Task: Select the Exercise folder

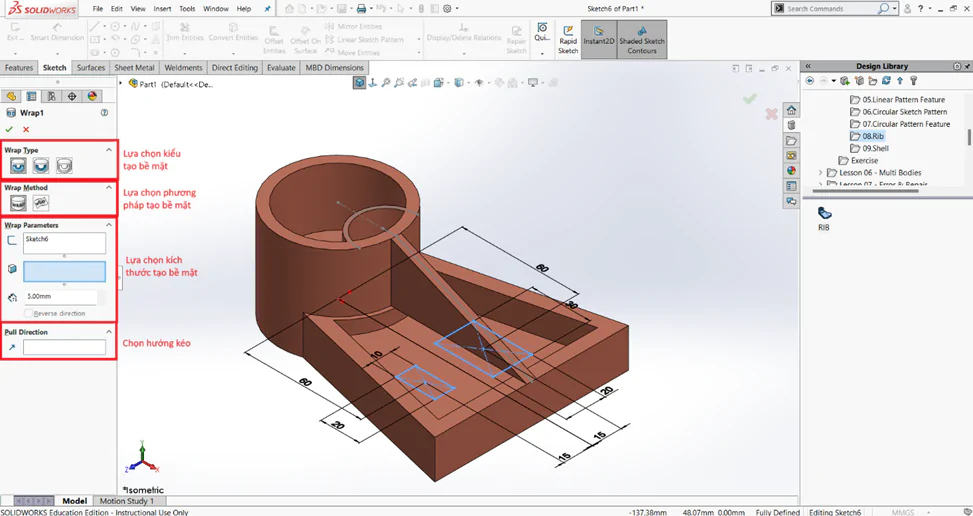Action: click(x=858, y=161)
